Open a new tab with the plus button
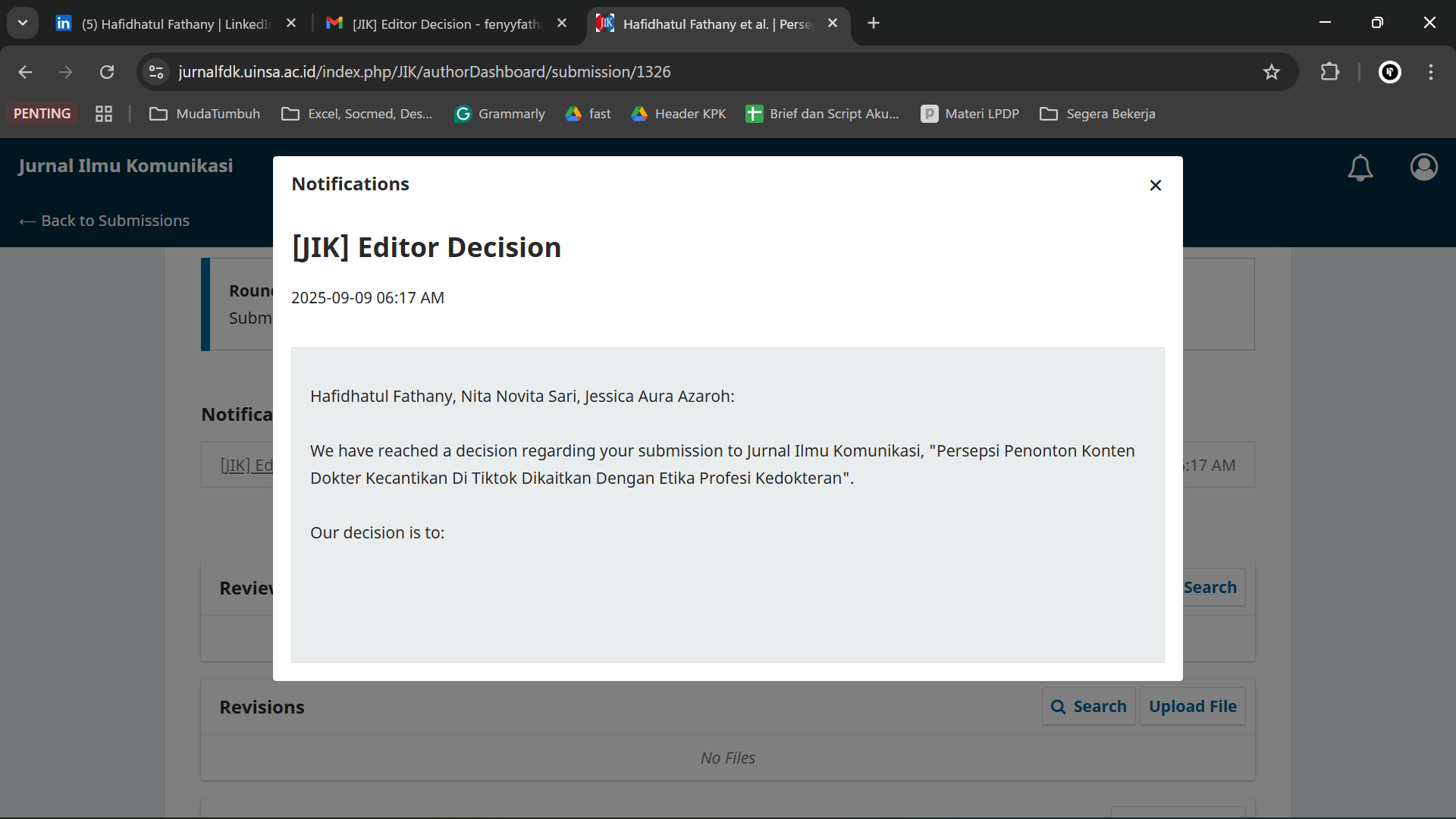The height and width of the screenshot is (819, 1456). 874,23
